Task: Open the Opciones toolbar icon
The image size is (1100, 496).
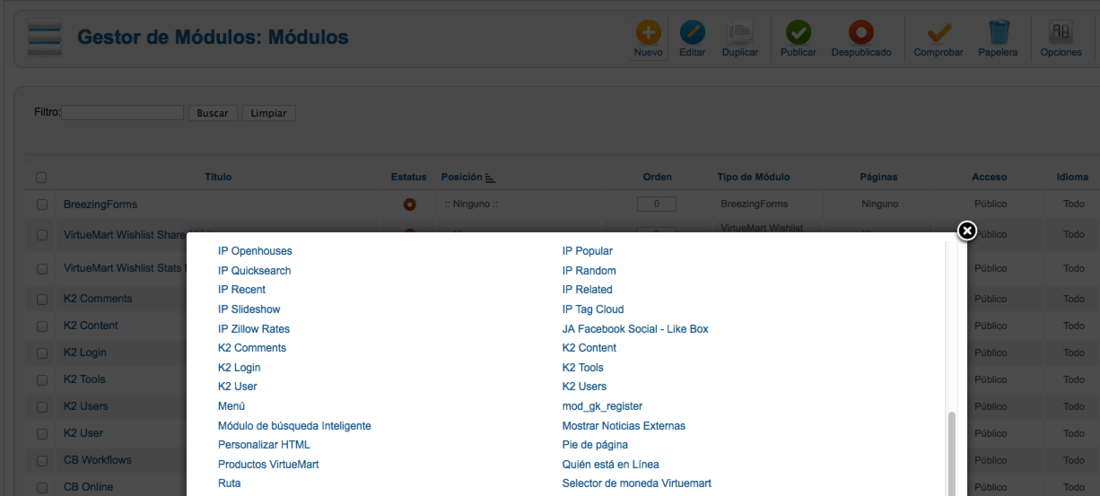Action: [1061, 32]
